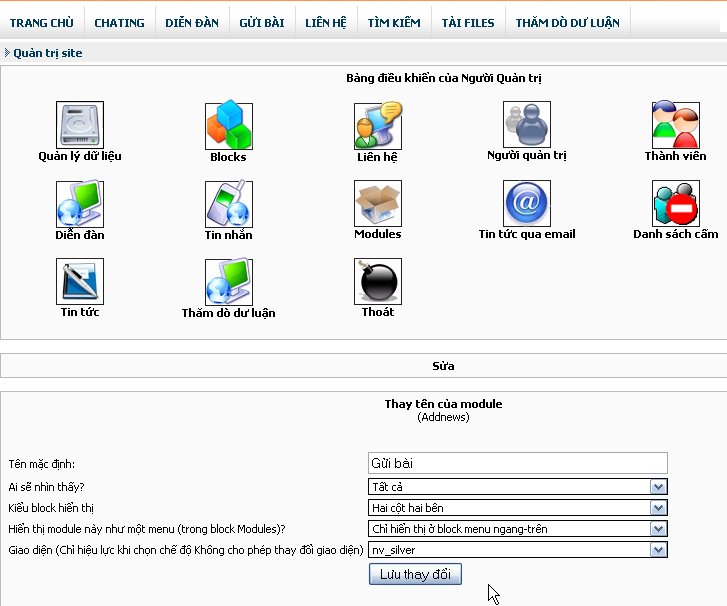This screenshot has height=606, width=727.
Task: Open the Ai sẽ nhìn thấy dropdown
Action: 517,487
